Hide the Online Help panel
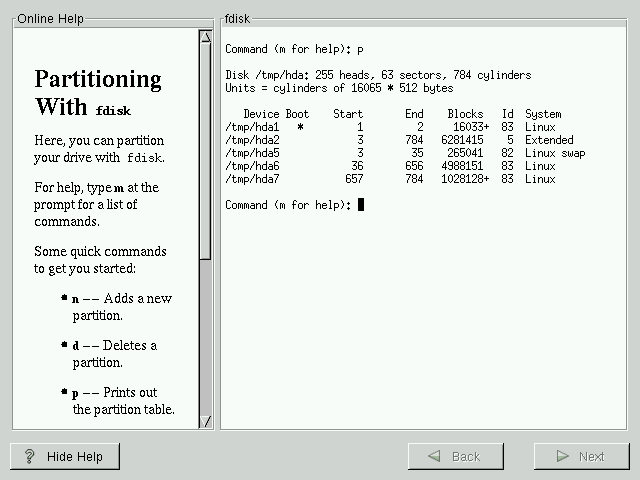640x480 pixels. (65, 456)
